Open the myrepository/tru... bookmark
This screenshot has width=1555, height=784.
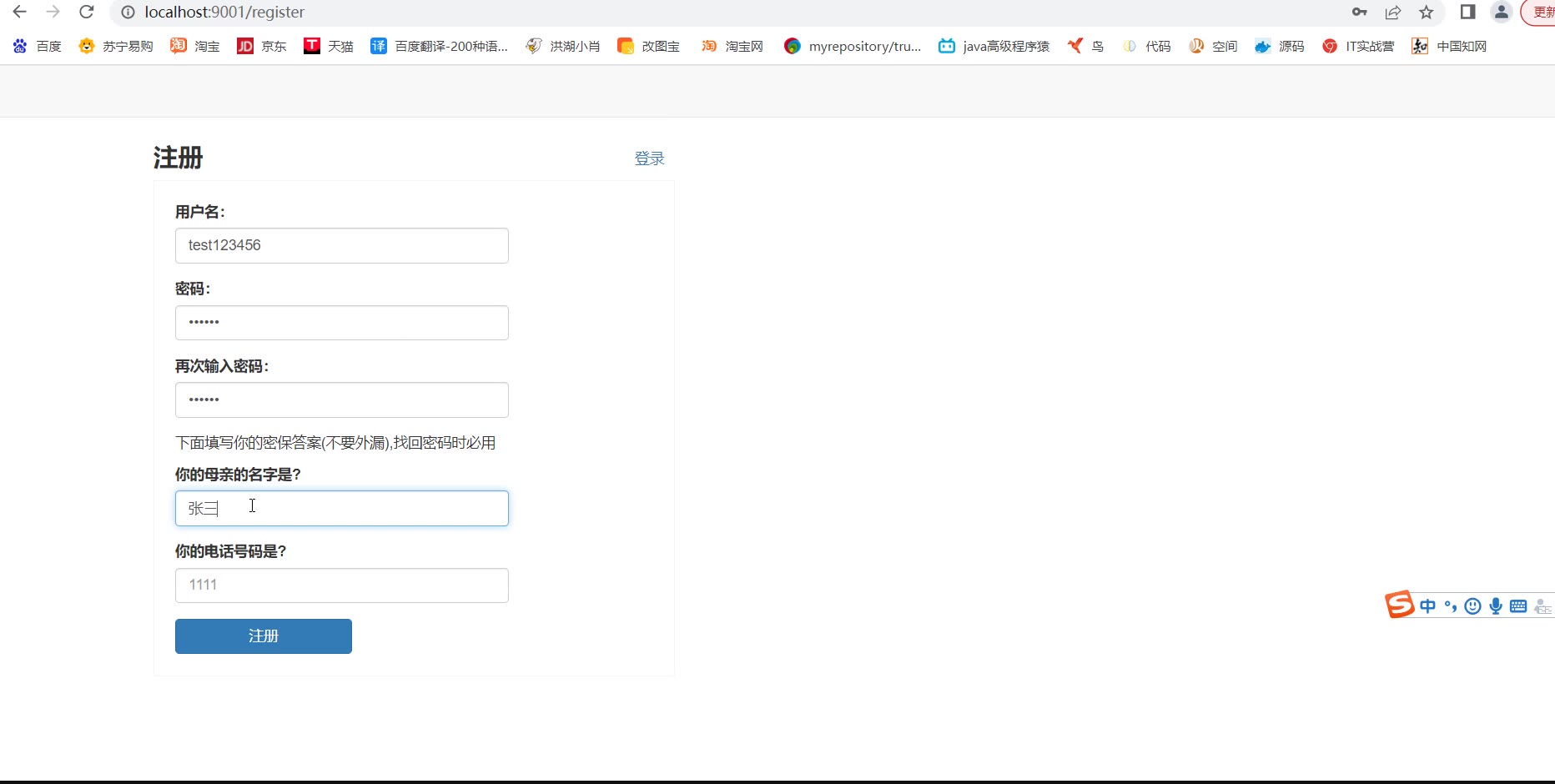853,46
